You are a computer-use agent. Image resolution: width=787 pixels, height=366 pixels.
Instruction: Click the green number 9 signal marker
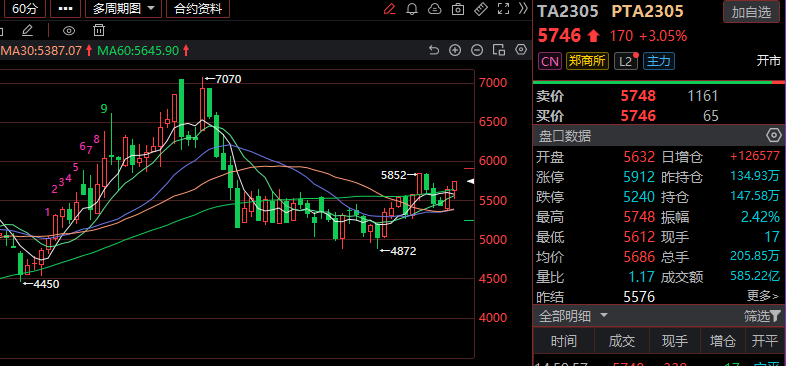[x=104, y=108]
